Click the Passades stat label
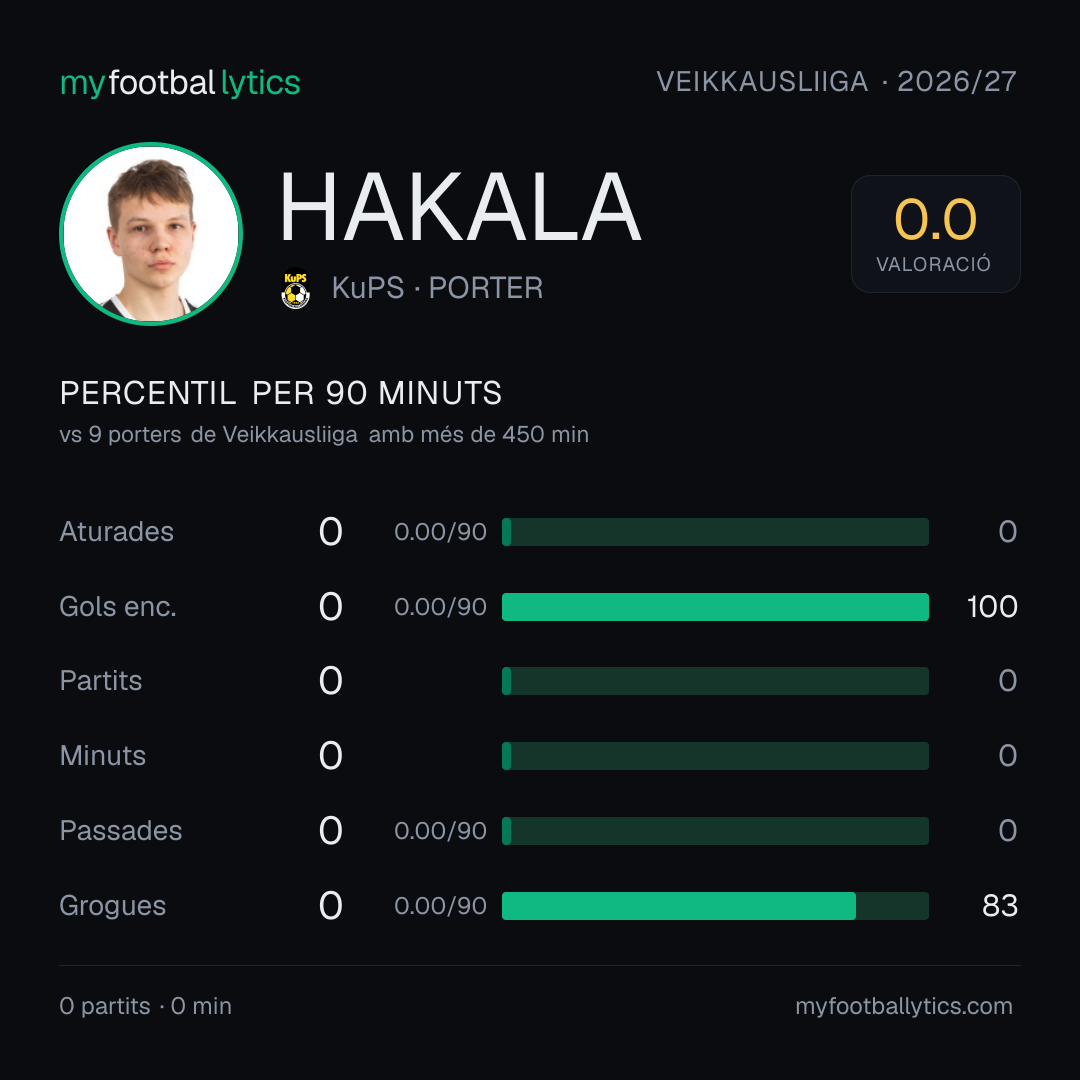Viewport: 1080px width, 1080px height. (x=121, y=831)
